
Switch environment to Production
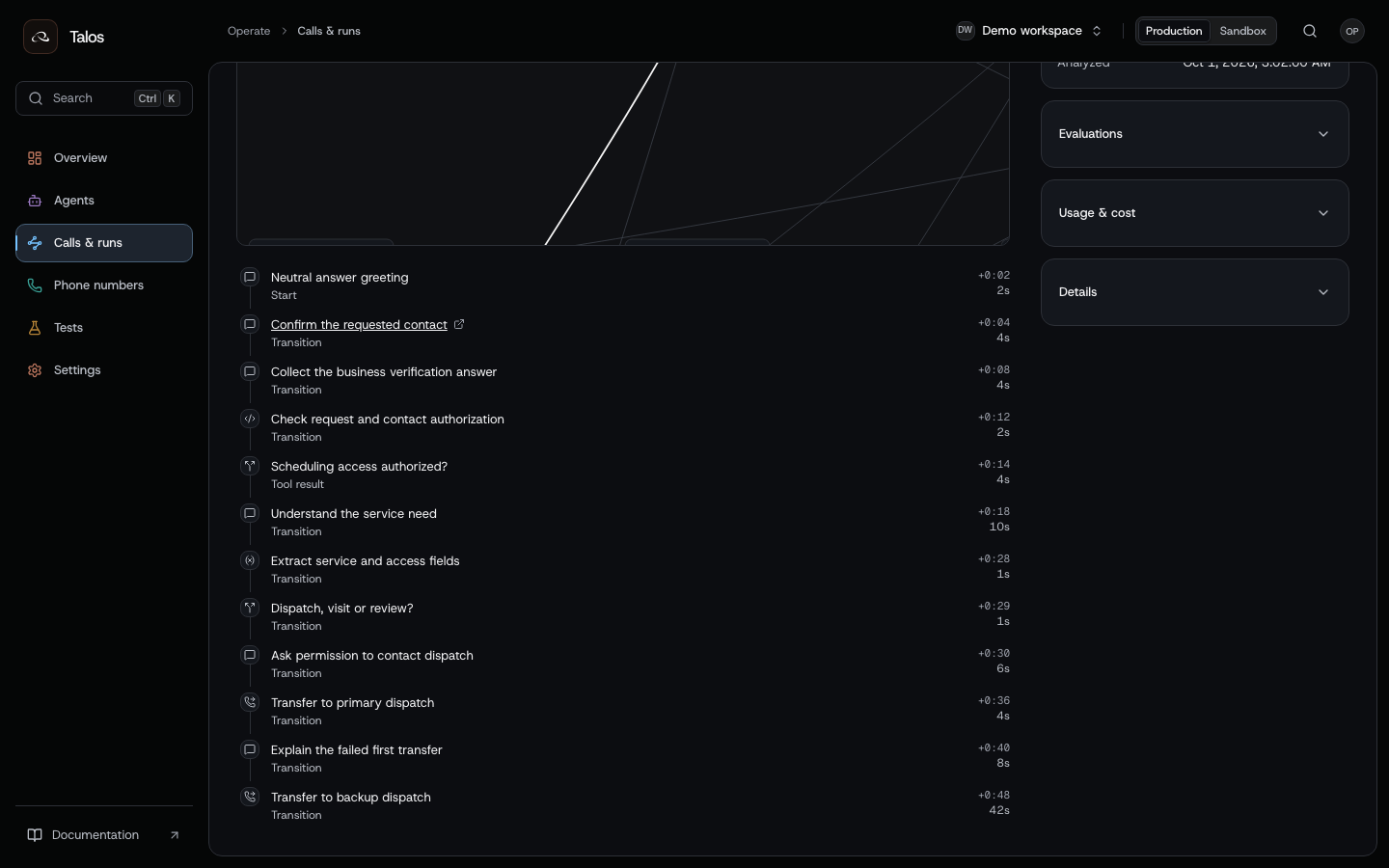[x=1174, y=31]
